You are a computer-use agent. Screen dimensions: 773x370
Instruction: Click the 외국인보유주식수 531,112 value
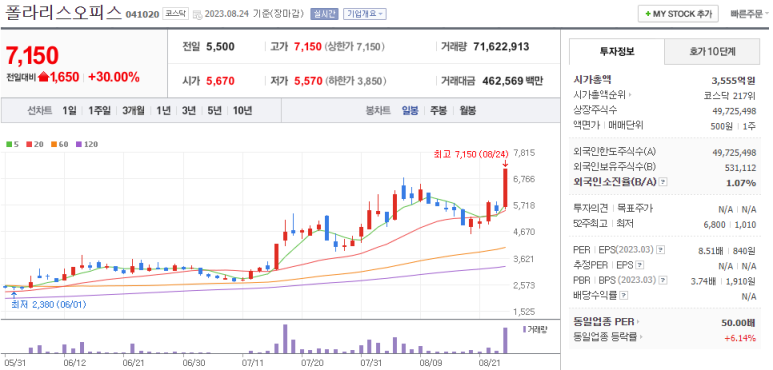click(x=740, y=168)
